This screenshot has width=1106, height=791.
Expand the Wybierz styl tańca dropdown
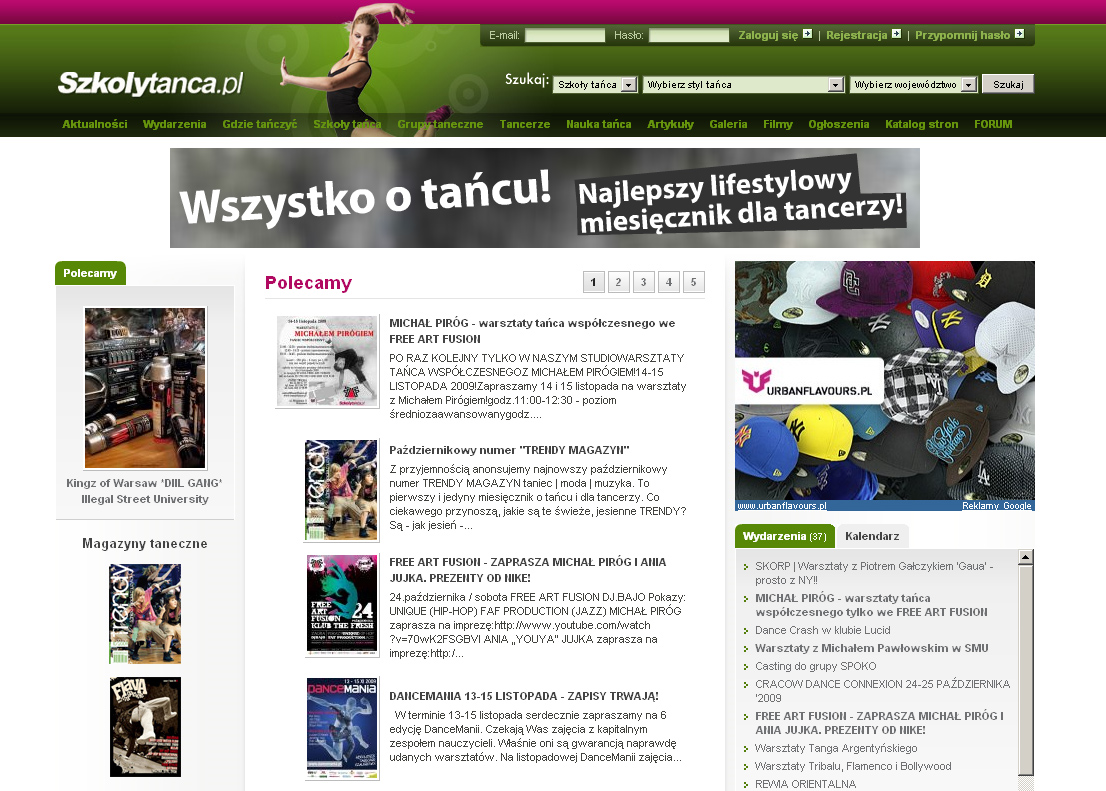(743, 85)
